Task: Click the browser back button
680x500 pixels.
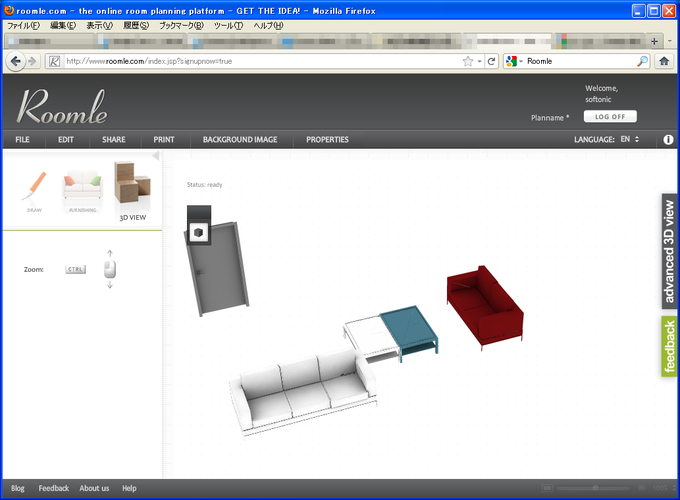Action: (16, 61)
